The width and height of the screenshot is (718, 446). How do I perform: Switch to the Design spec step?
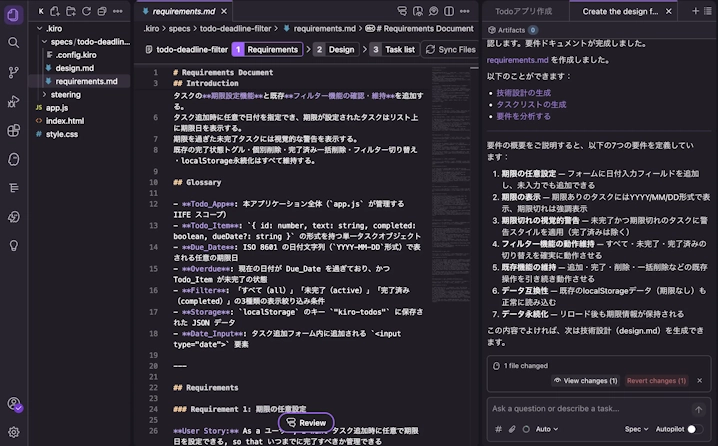coord(336,49)
